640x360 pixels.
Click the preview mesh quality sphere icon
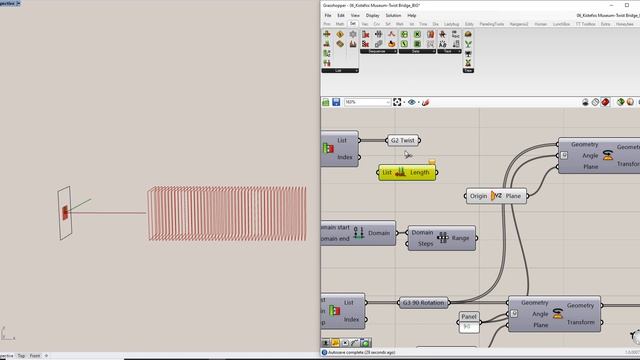630,102
